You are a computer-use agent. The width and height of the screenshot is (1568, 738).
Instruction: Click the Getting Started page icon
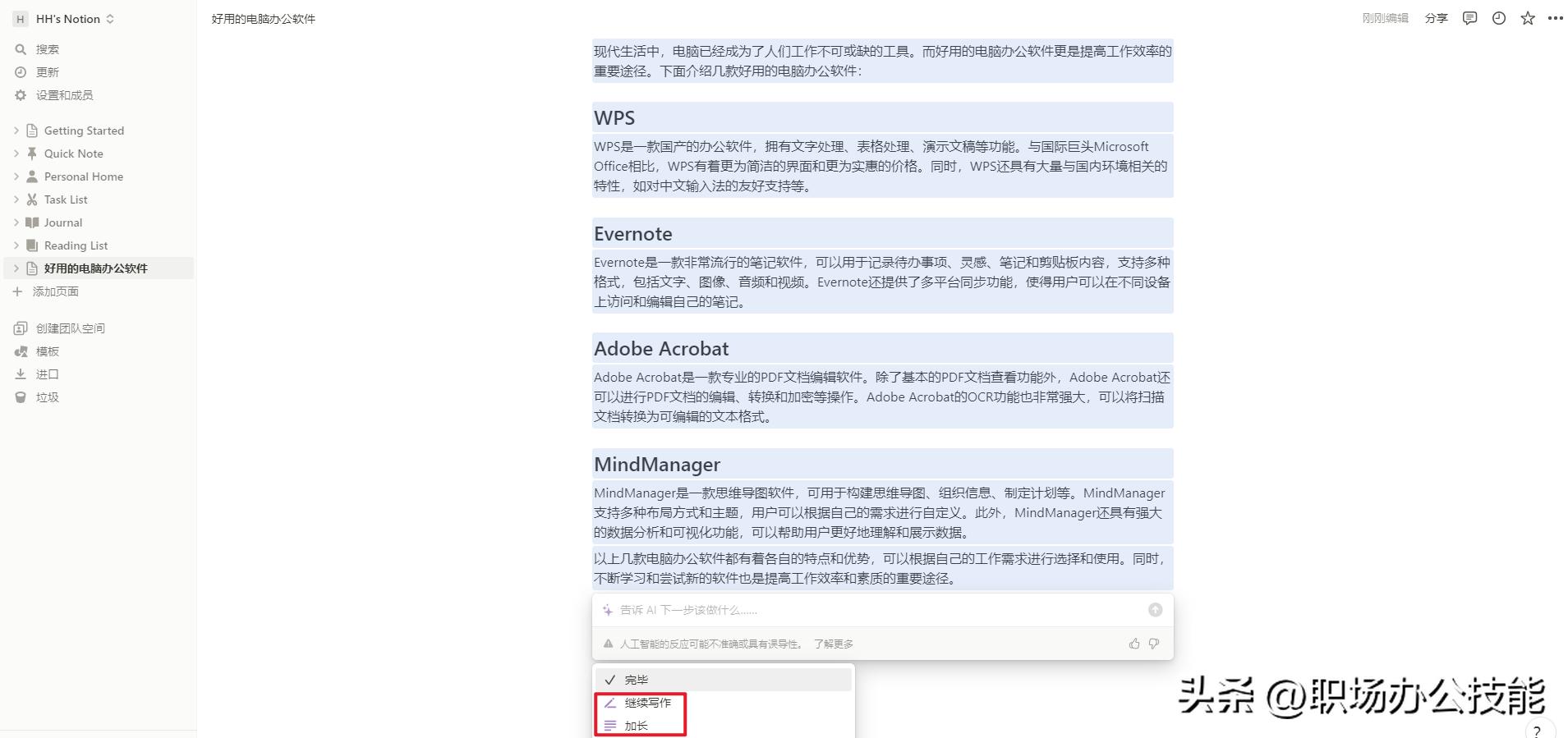pos(32,131)
